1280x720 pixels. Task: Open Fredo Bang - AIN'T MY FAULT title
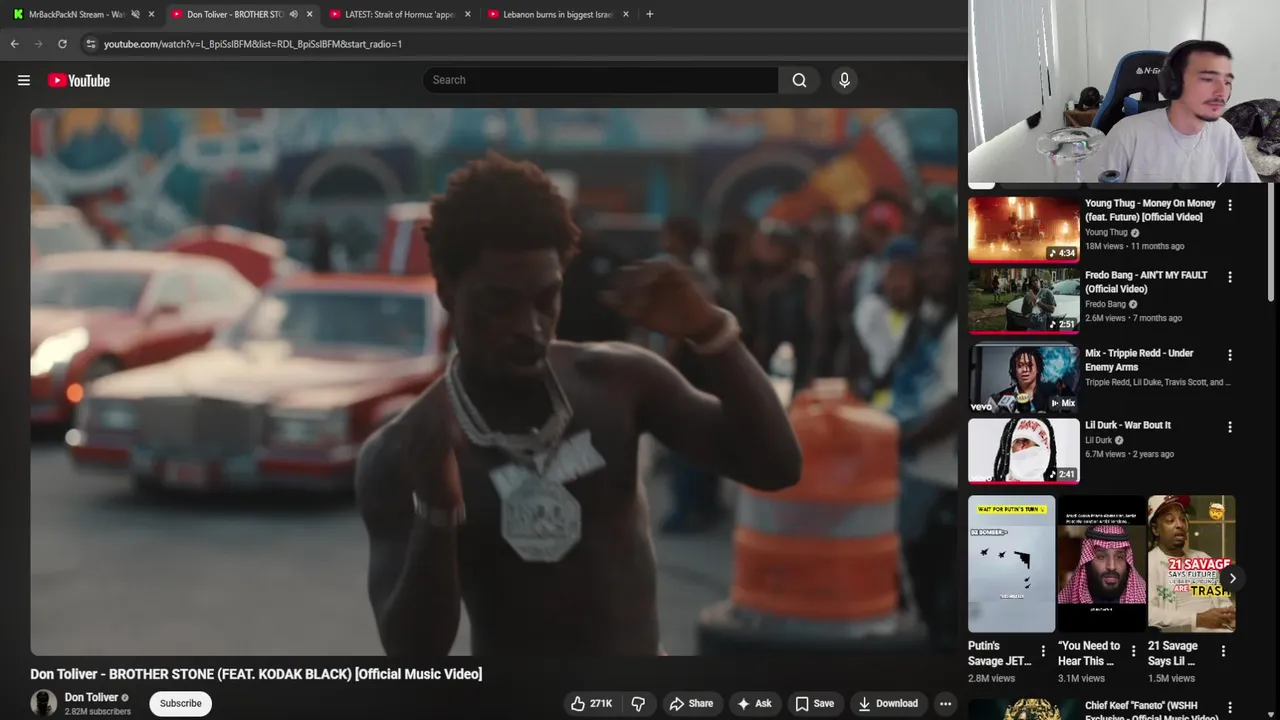click(1146, 282)
